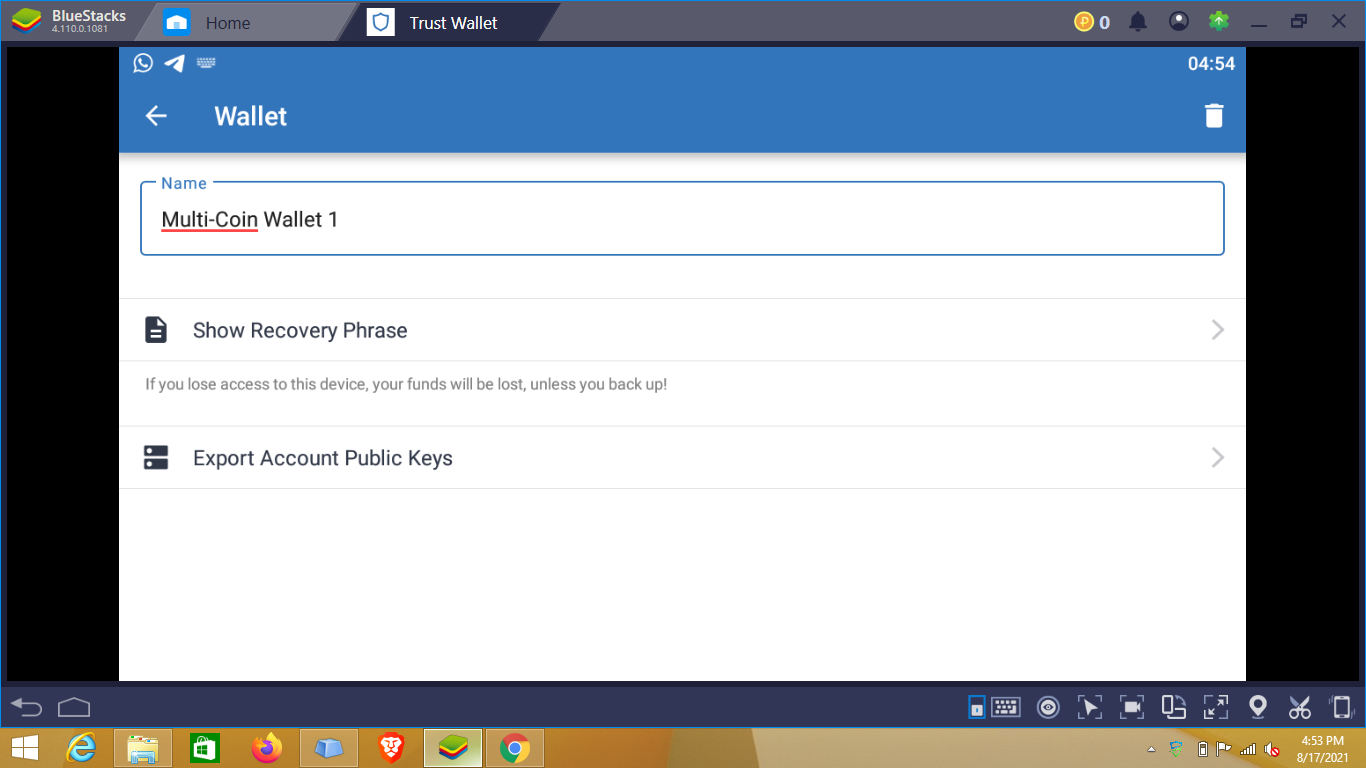Click the server icon beside Export Account Public Keys

(x=156, y=458)
